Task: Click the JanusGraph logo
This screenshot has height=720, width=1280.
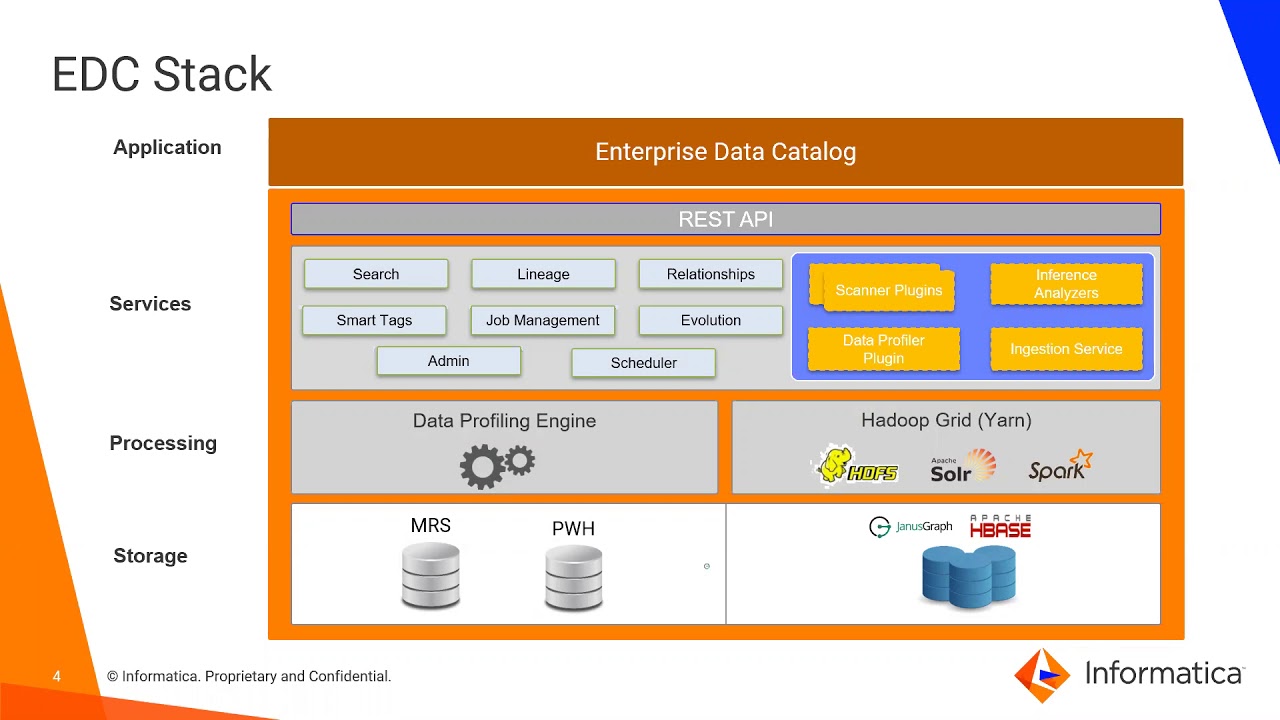Action: [911, 527]
